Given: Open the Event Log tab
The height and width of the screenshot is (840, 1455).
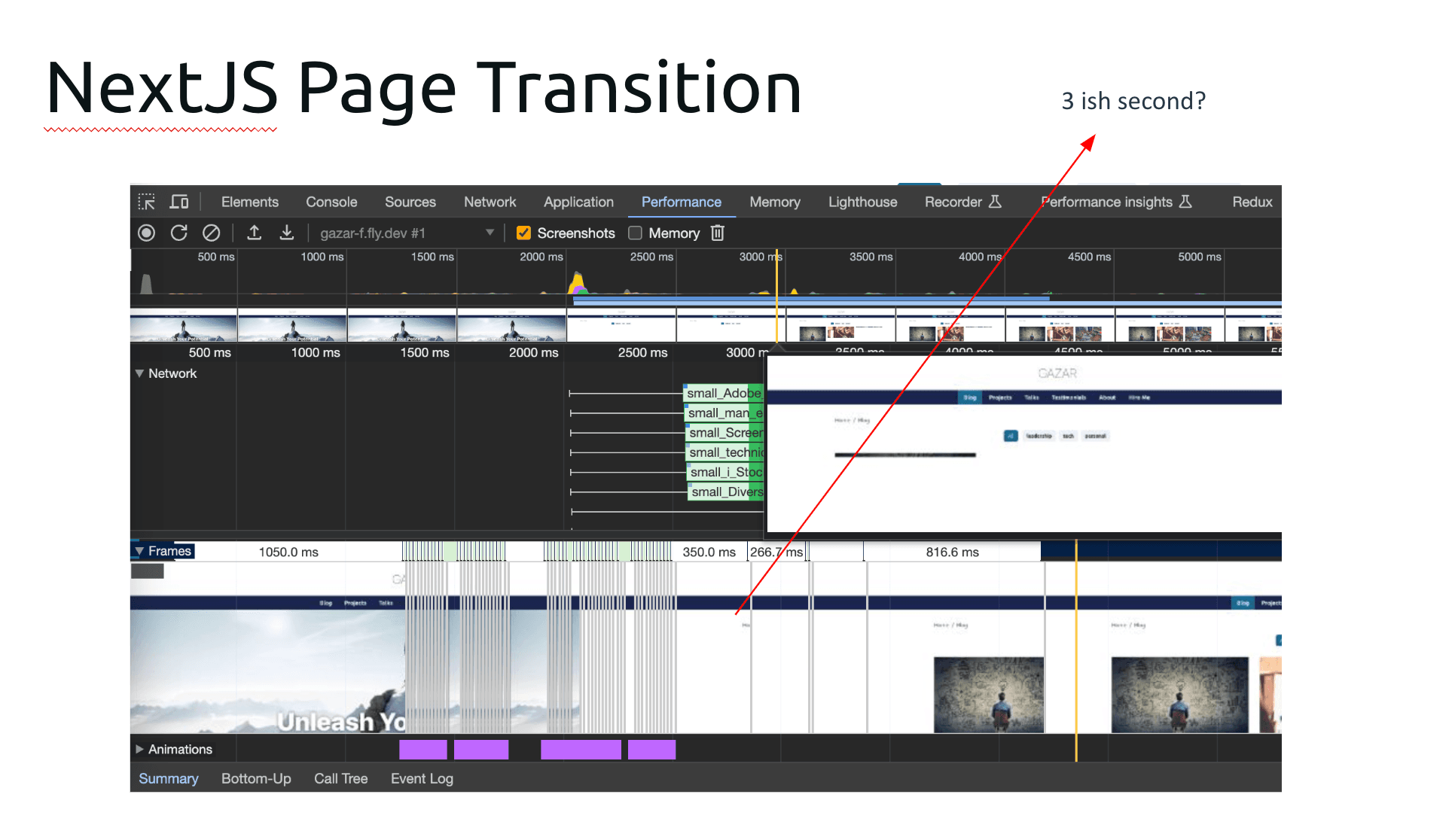Looking at the screenshot, I should pos(422,779).
